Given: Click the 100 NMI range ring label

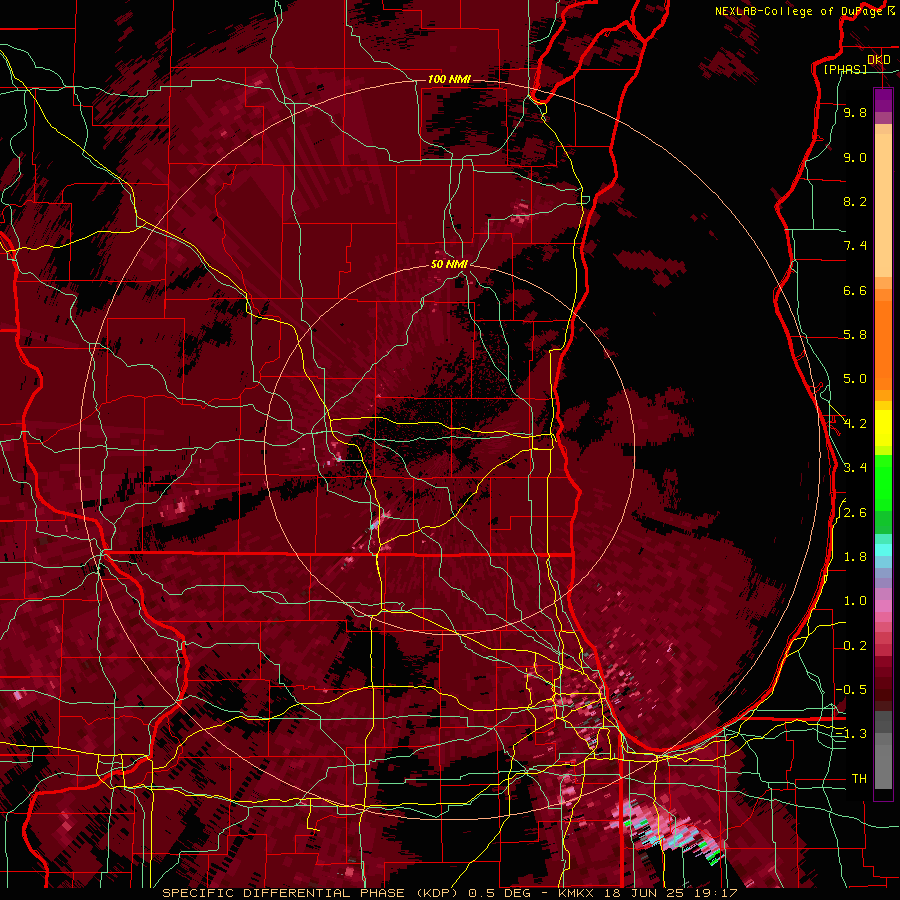Looking at the screenshot, I should [449, 79].
